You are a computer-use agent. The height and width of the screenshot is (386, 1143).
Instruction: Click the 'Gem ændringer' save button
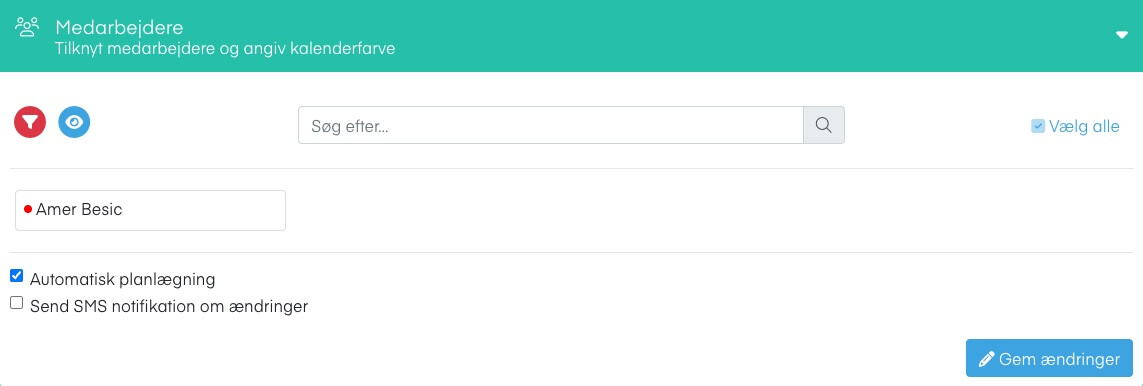pyautogui.click(x=1049, y=358)
